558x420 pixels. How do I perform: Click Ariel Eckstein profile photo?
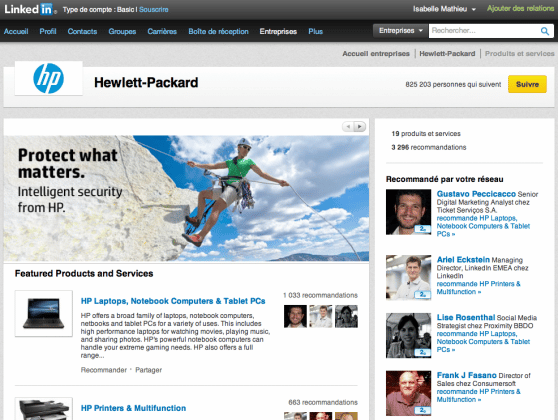pos(408,277)
